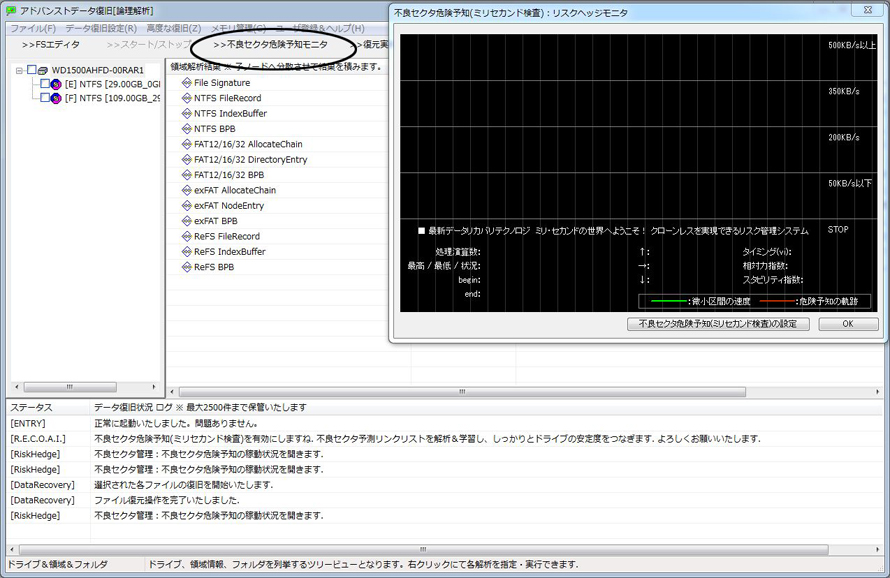Click the analysis list horizontal scrollbar thumb
Viewport: 890px width, 578px height.
pos(462,392)
